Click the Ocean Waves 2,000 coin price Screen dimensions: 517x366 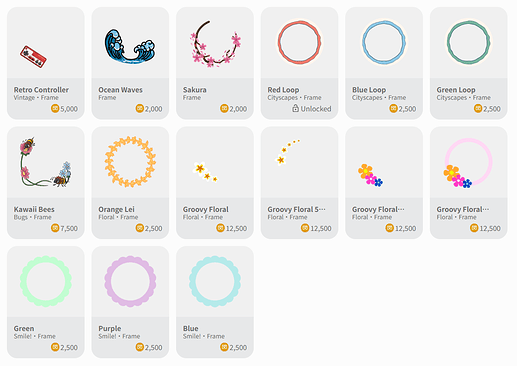[149, 109]
